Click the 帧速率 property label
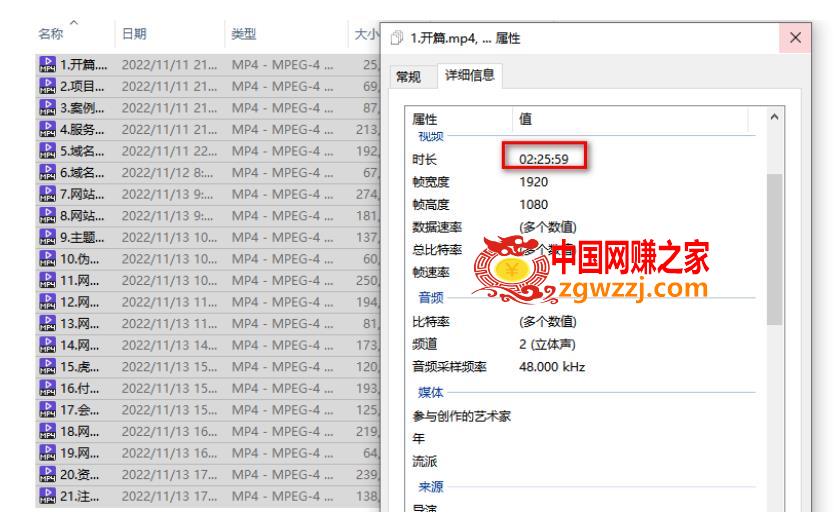Screen dimensions: 834x532 click(x=431, y=272)
